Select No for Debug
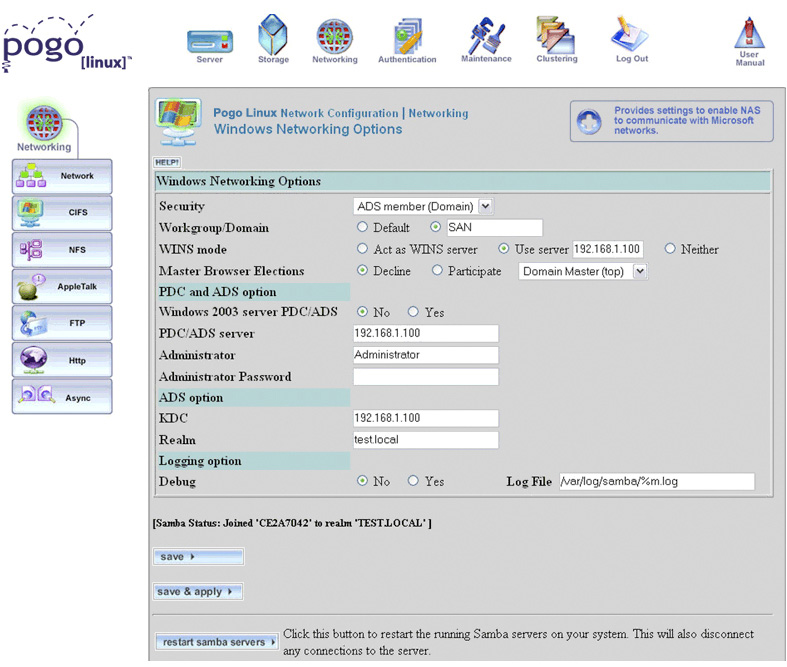 point(362,481)
